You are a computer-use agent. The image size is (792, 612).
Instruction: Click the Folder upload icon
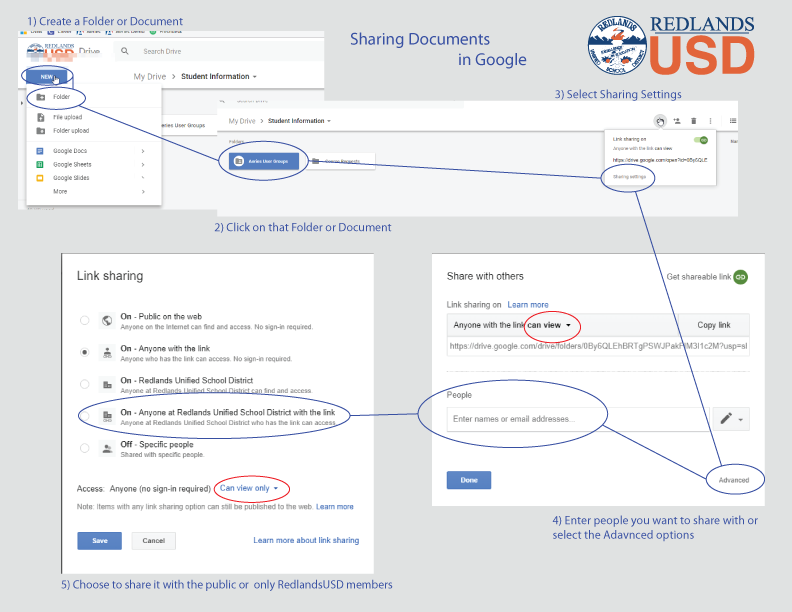tap(41, 131)
